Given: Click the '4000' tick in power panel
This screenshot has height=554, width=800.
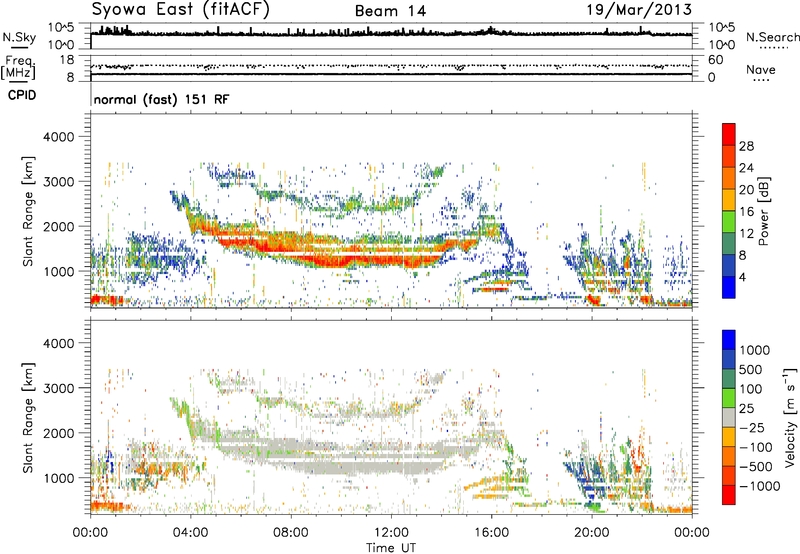Looking at the screenshot, I should [x=58, y=137].
